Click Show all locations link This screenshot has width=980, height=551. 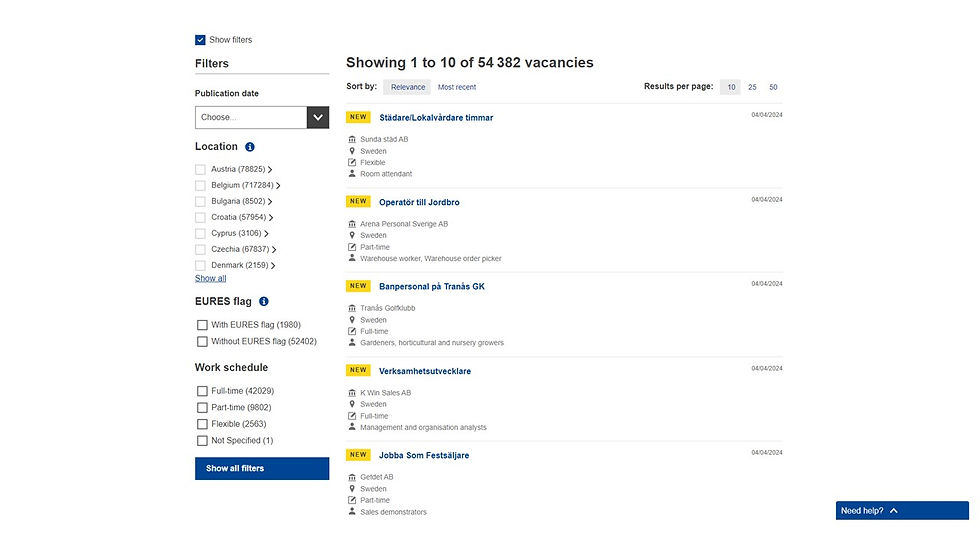210,278
